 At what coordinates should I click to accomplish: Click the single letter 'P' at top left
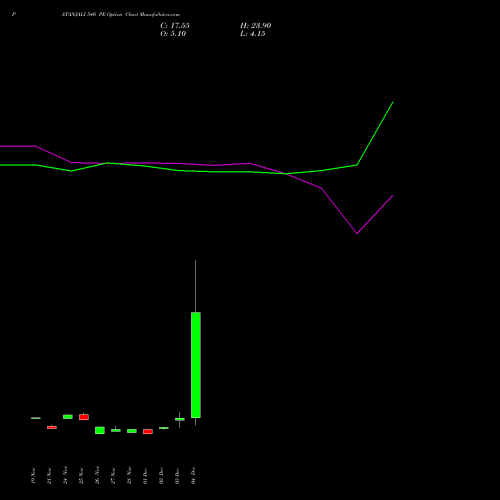[x=14, y=15]
